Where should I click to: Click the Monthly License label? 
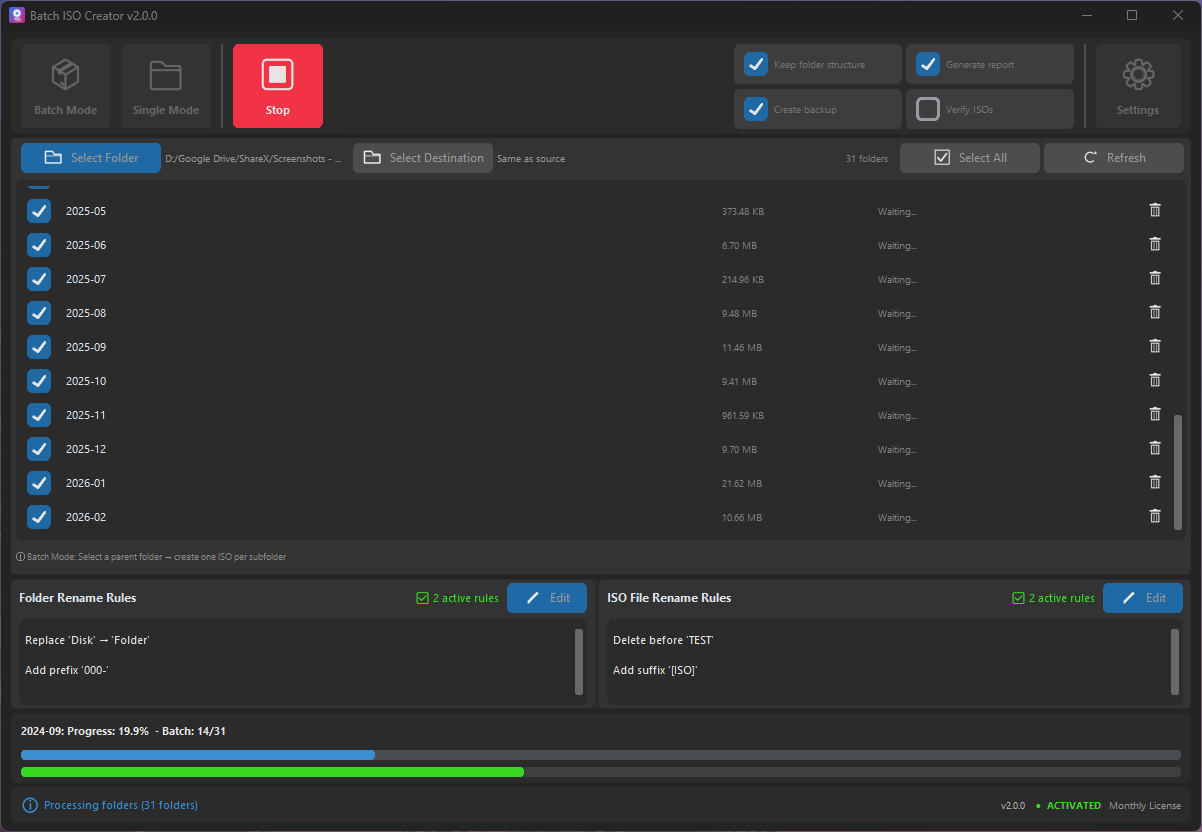coord(1145,806)
